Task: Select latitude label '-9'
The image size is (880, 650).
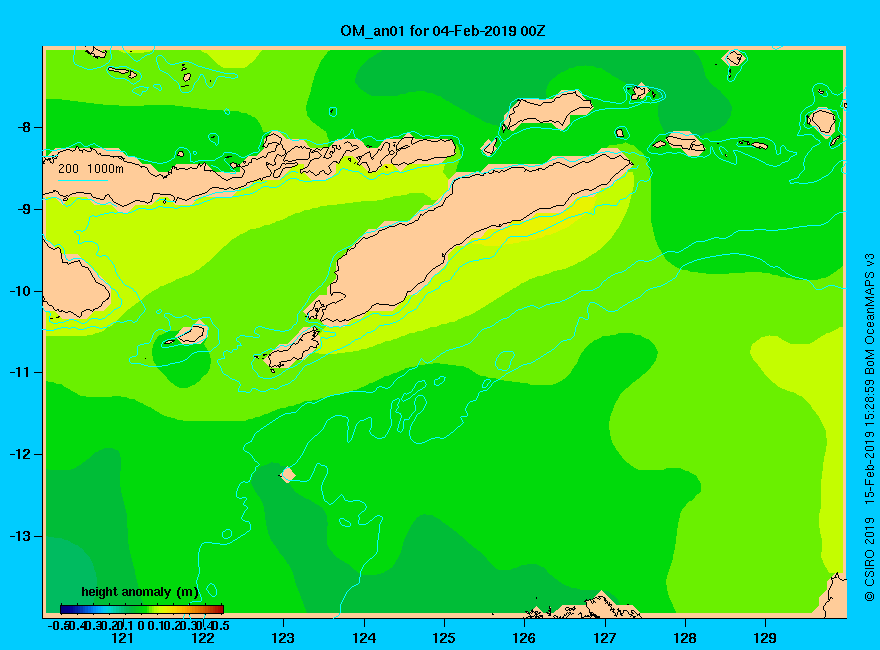Action: tap(24, 209)
